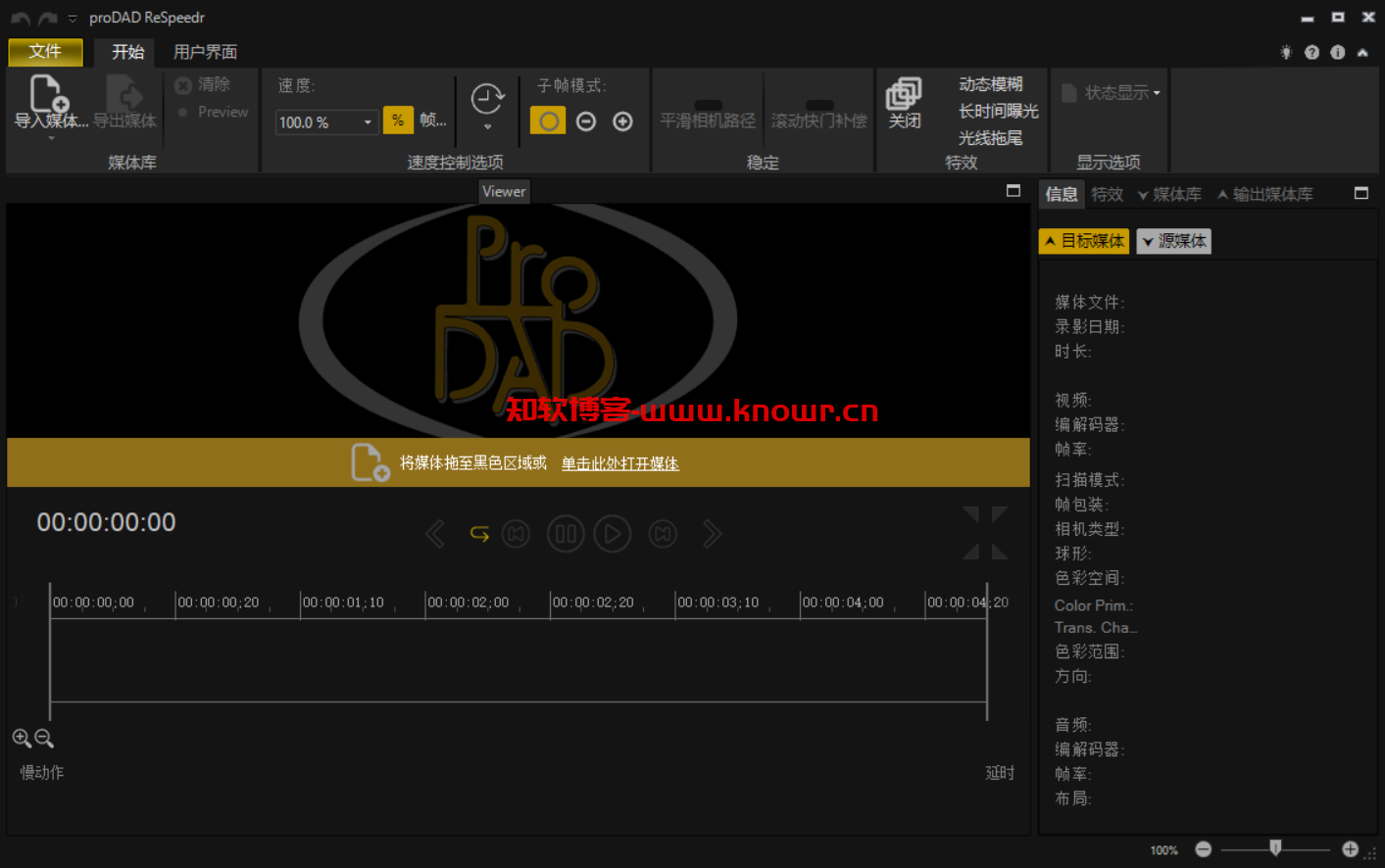Screen dimensions: 1385x868
Task: Open the Output Media Library (输出媒体库) tab
Action: point(1265,194)
